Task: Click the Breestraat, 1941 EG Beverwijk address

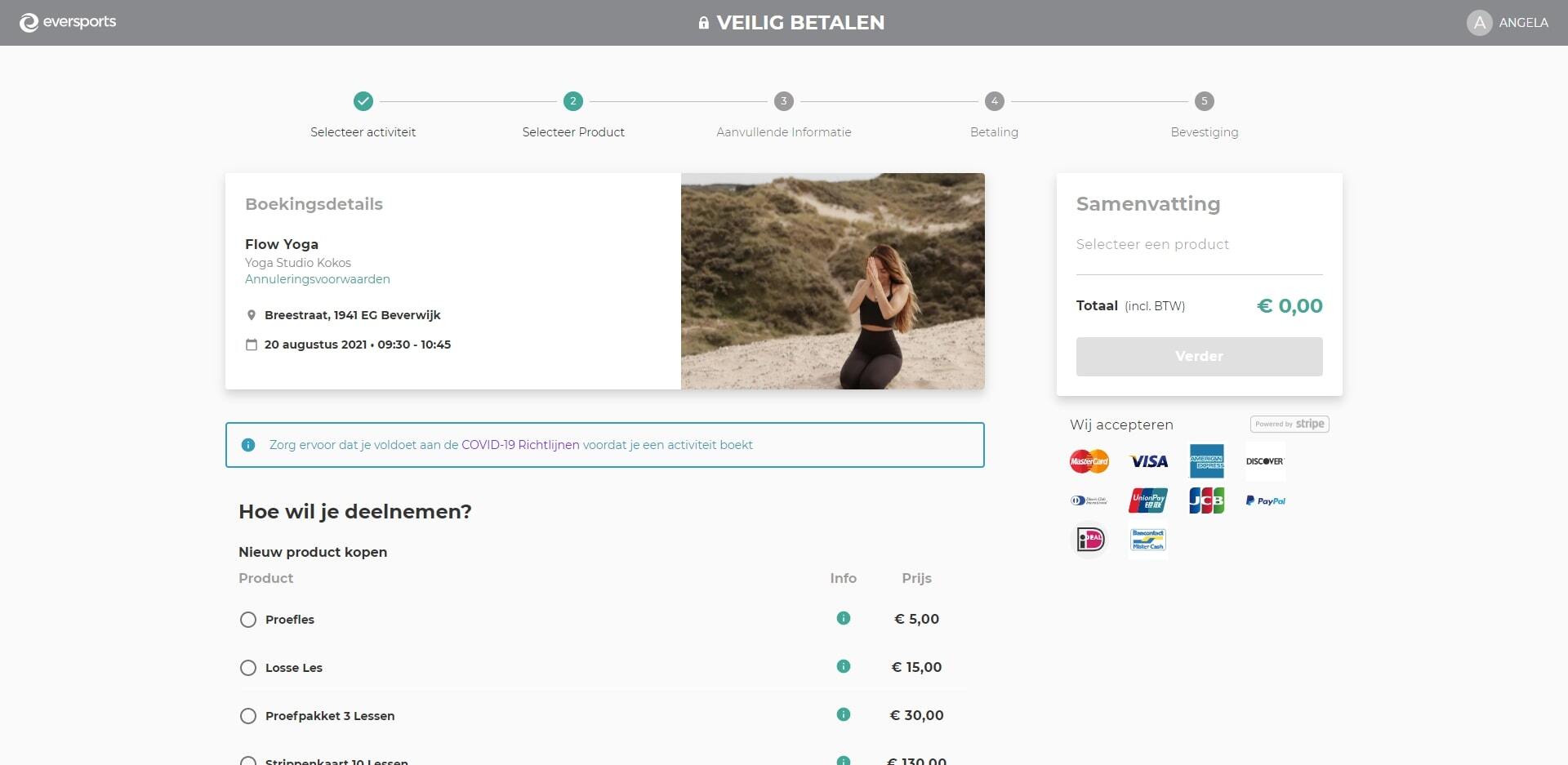Action: pos(353,315)
